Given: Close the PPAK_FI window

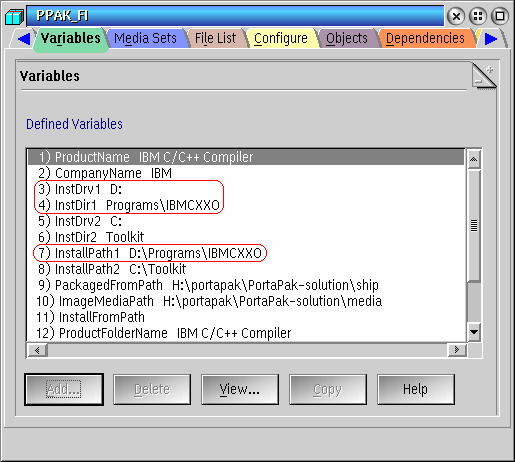Looking at the screenshot, I should pyautogui.click(x=456, y=16).
